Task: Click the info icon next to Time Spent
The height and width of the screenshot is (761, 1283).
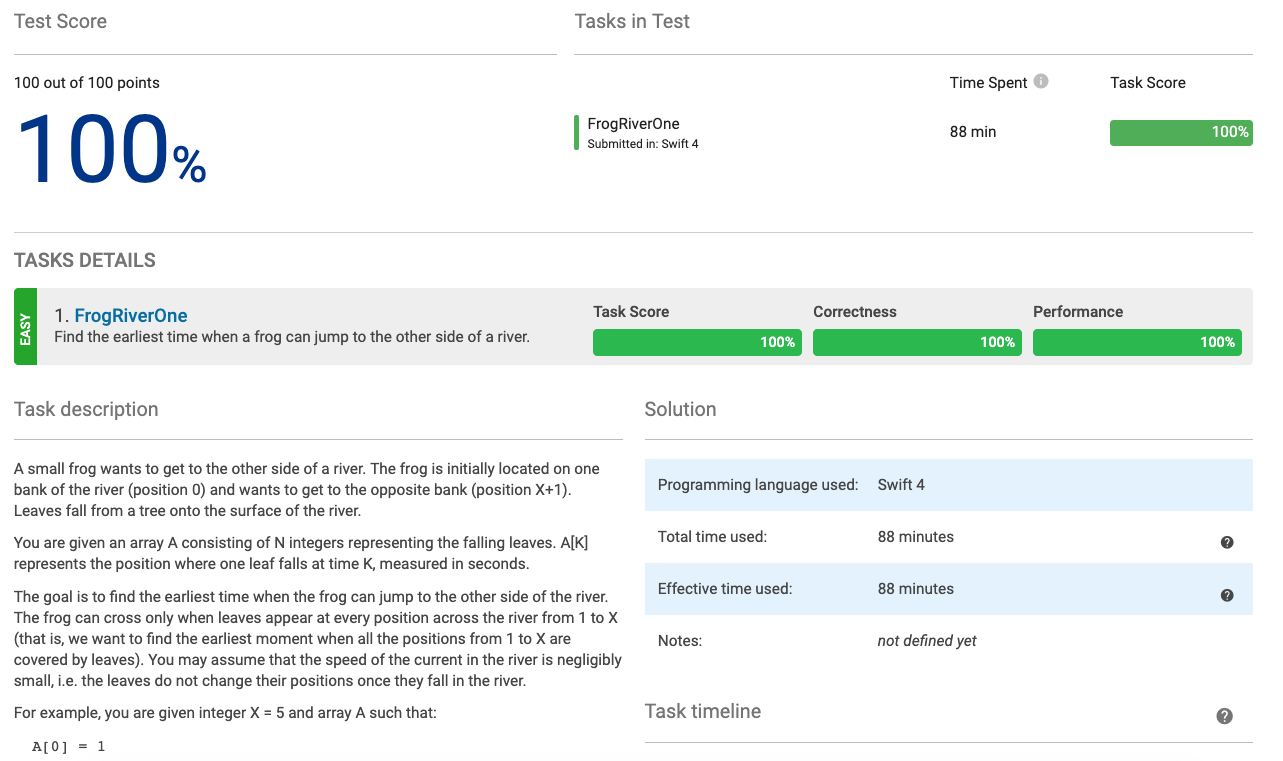Action: coord(1041,82)
